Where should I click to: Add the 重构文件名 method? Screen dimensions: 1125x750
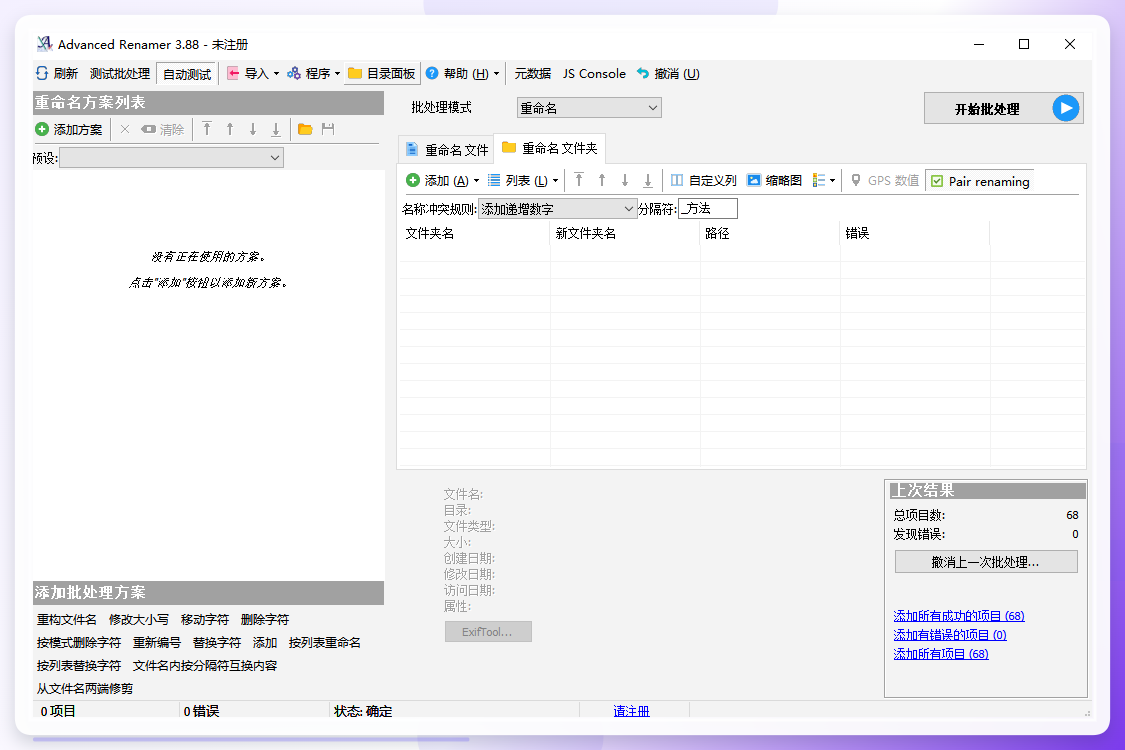click(67, 619)
